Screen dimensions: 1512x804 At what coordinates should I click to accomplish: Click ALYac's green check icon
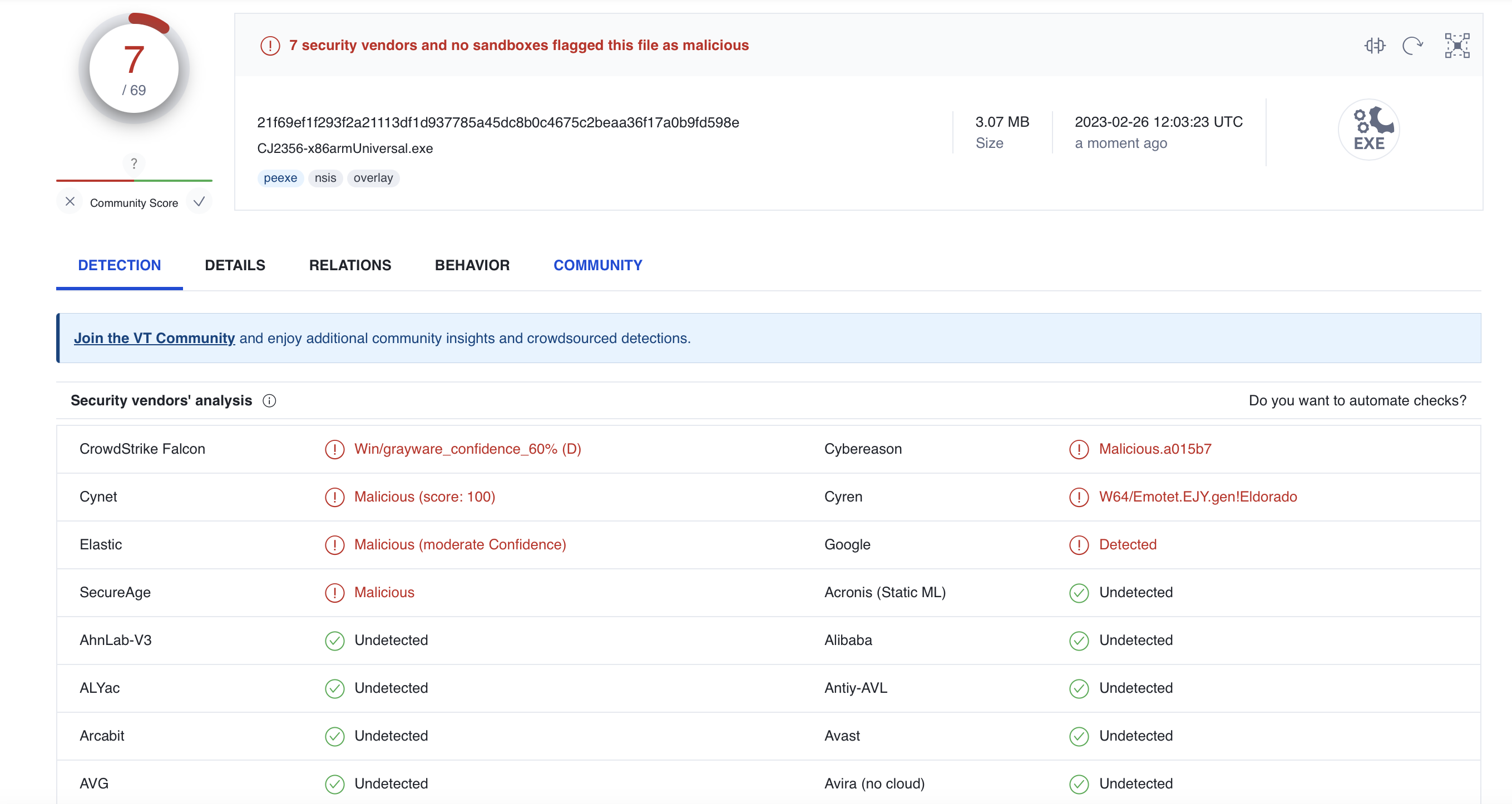click(x=334, y=688)
